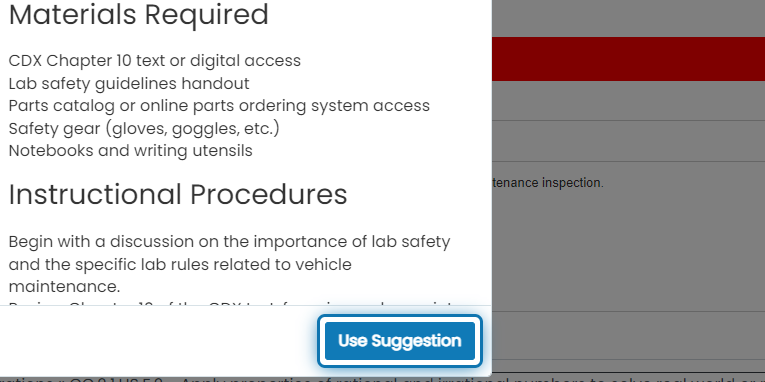Click the background row below the red bar
The width and height of the screenshot is (765, 382).
tap(628, 101)
